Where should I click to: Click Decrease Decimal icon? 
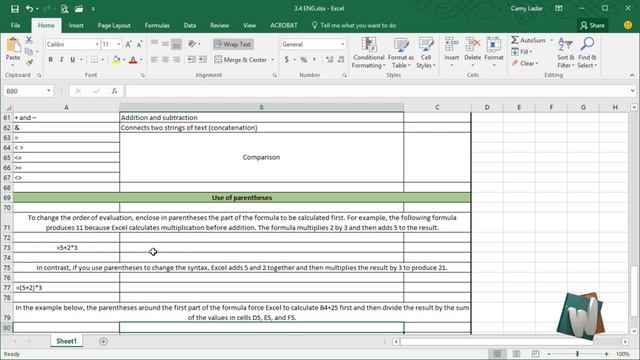coord(341,60)
